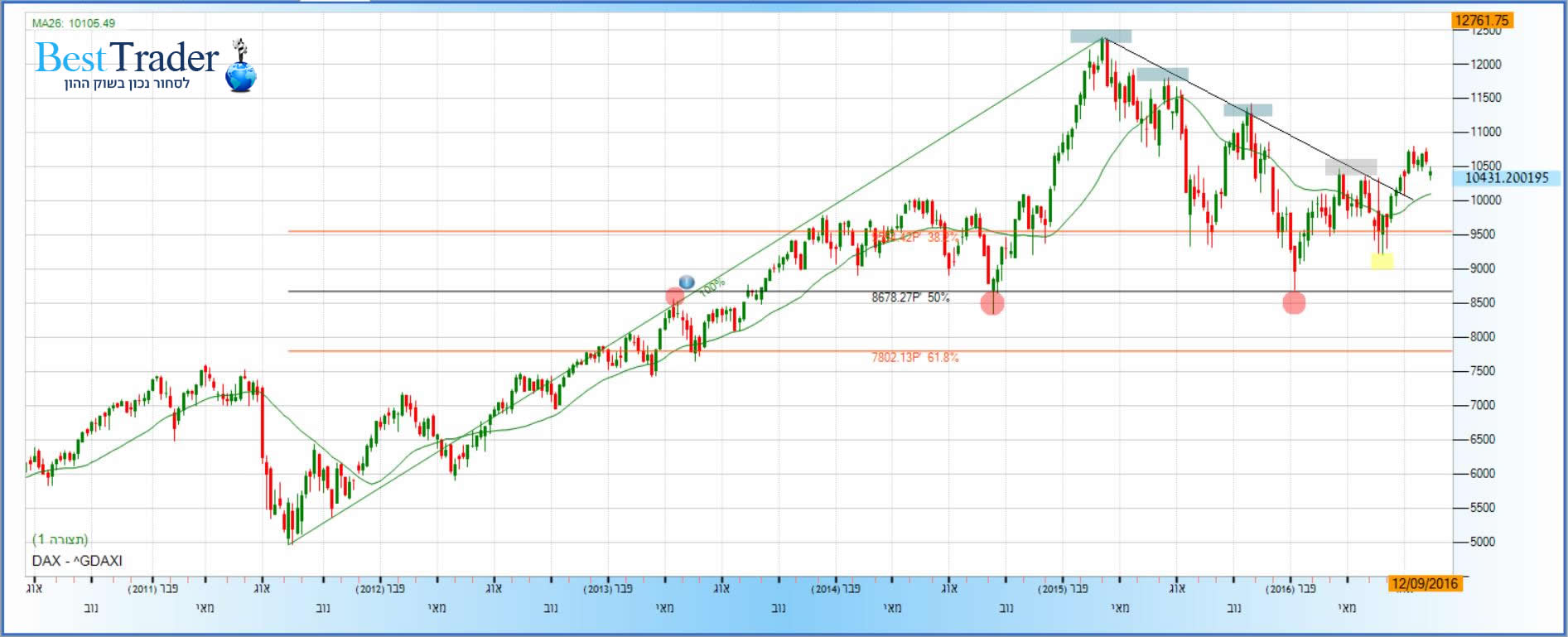Click the orange 12/09/2016 date tag
The height and width of the screenshot is (637, 1568).
(x=1424, y=584)
